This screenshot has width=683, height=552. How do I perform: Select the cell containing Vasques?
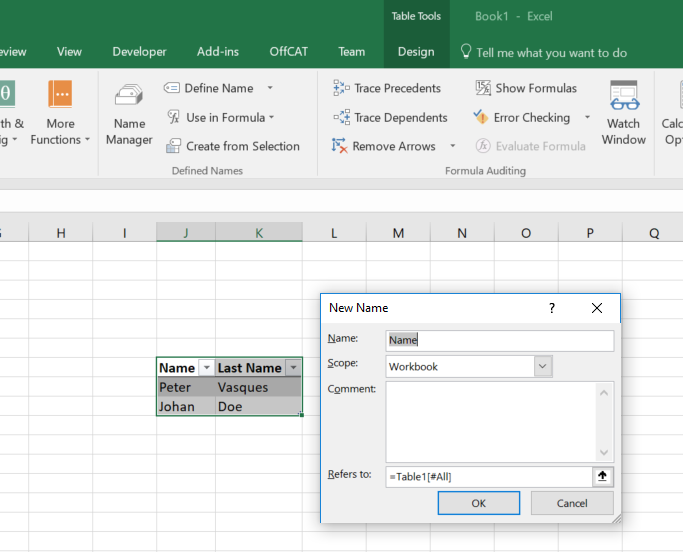[x=259, y=387]
